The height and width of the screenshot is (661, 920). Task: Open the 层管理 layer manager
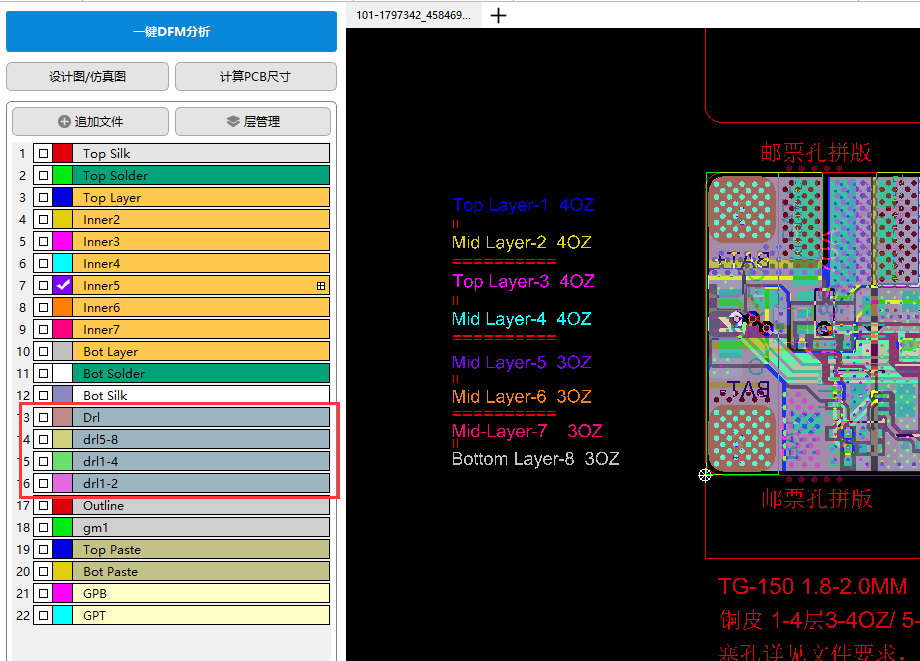click(252, 122)
